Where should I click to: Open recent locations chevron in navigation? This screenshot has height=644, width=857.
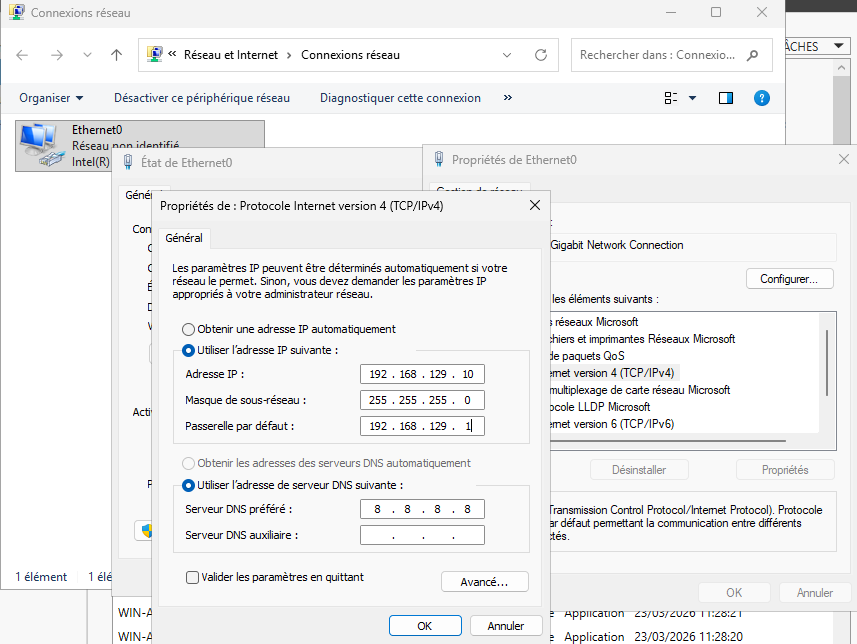[87, 55]
